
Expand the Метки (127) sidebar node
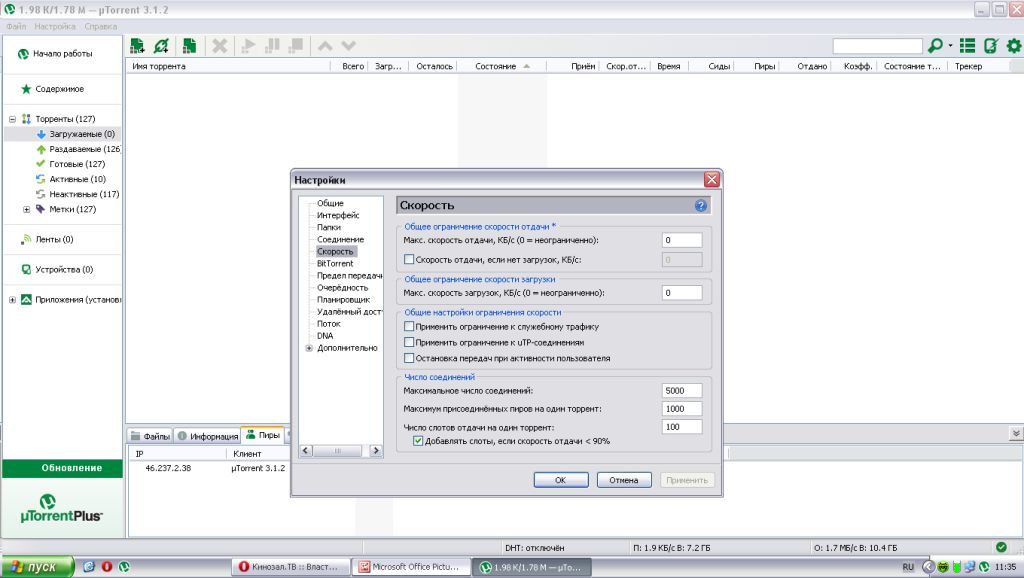pos(27,209)
